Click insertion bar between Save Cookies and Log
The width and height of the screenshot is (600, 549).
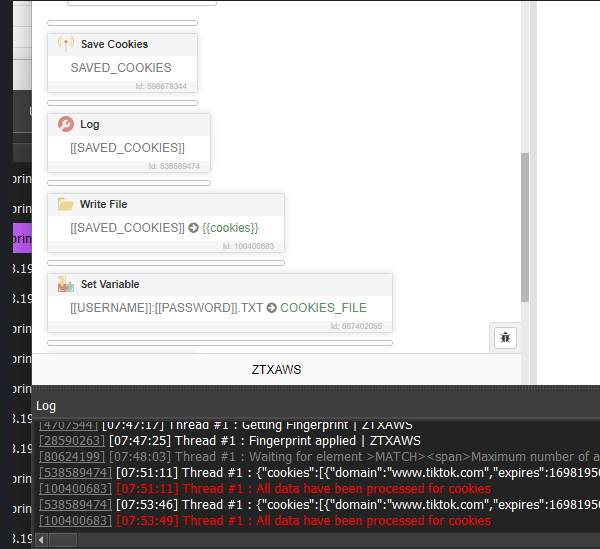[122, 102]
